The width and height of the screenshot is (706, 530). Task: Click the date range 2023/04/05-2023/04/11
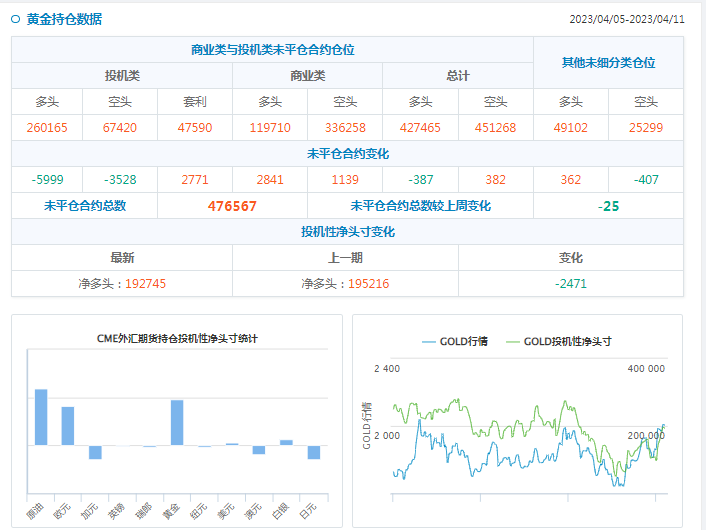[x=627, y=19]
